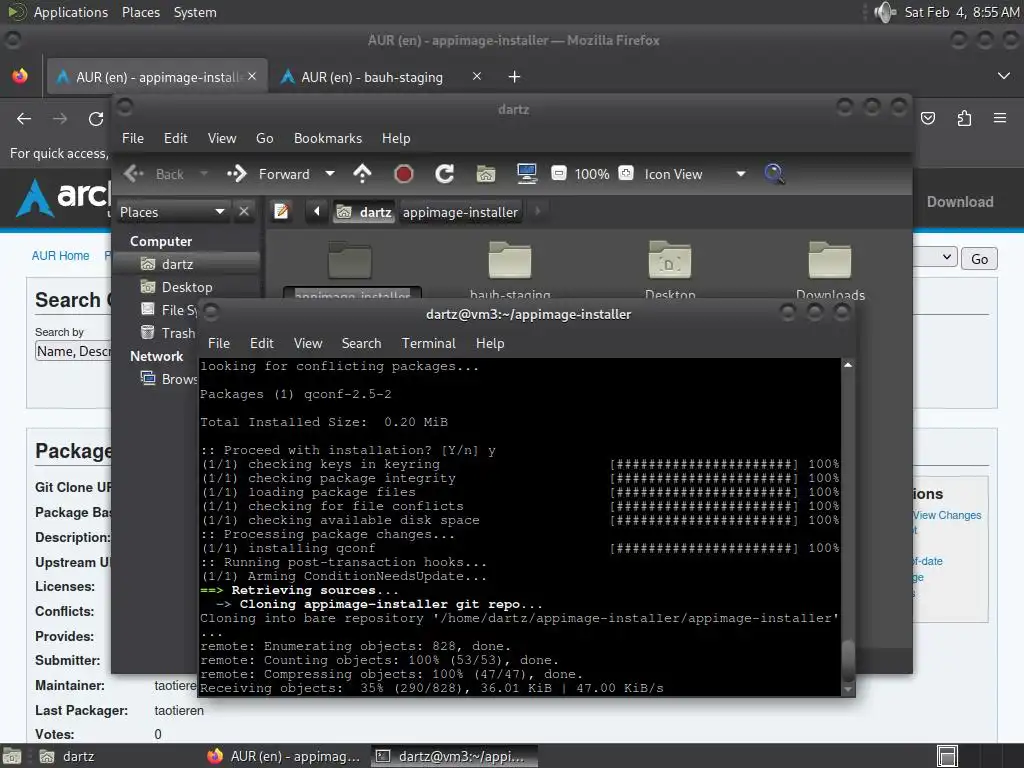Open the Applications menu in top panel
This screenshot has width=1024, height=768.
tap(71, 12)
